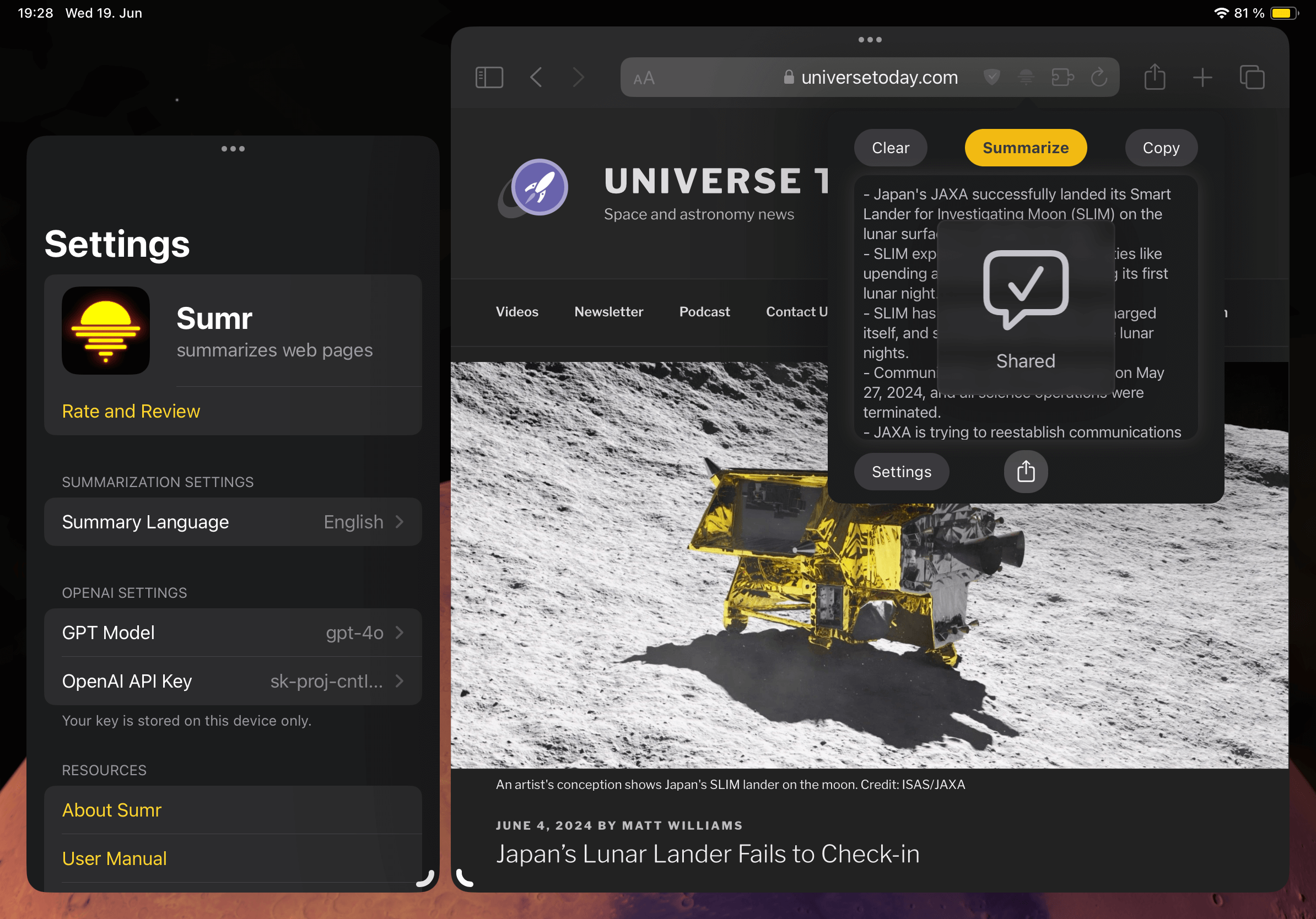Click the June 4, 2024 byline
Viewport: 1316px width, 919px height.
[x=619, y=825]
